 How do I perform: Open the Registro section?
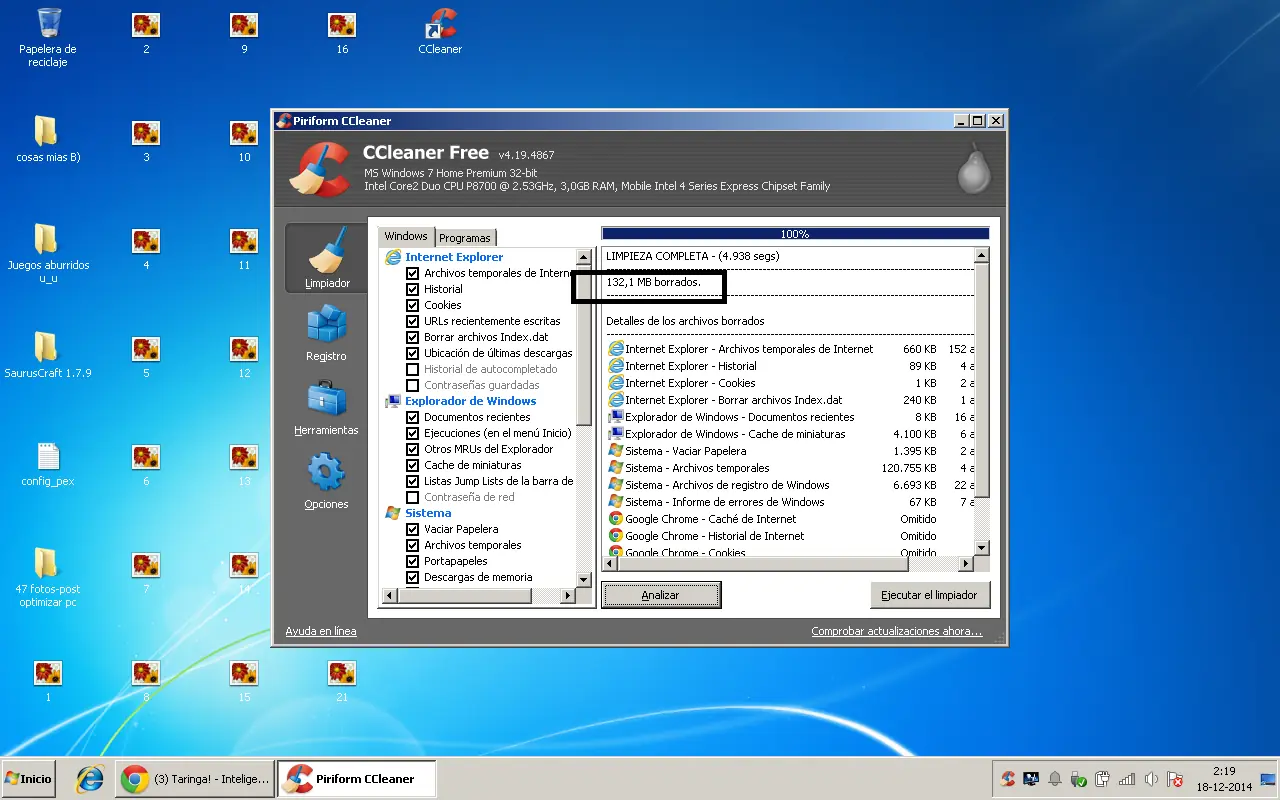[326, 333]
